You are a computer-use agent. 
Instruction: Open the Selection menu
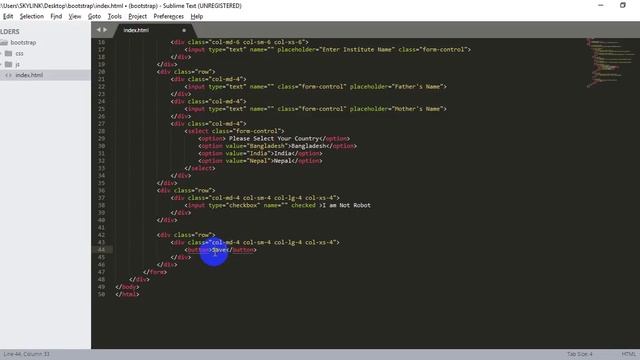click(31, 16)
